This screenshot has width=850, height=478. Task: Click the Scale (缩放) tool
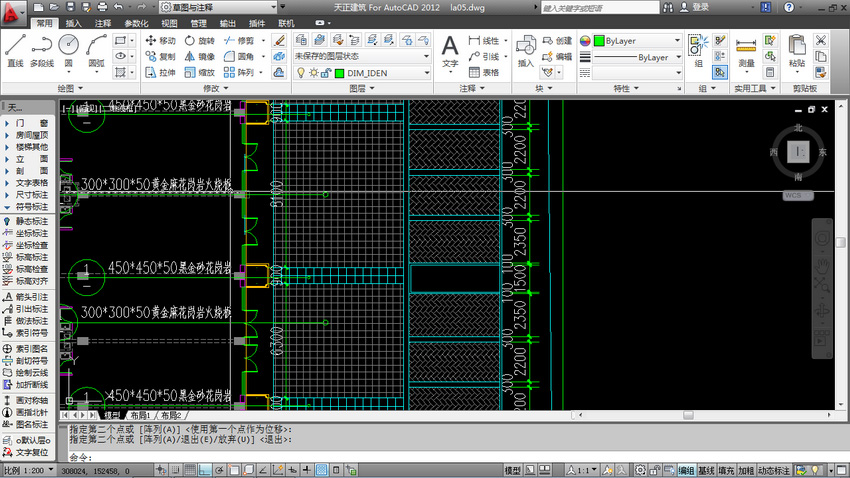199,72
